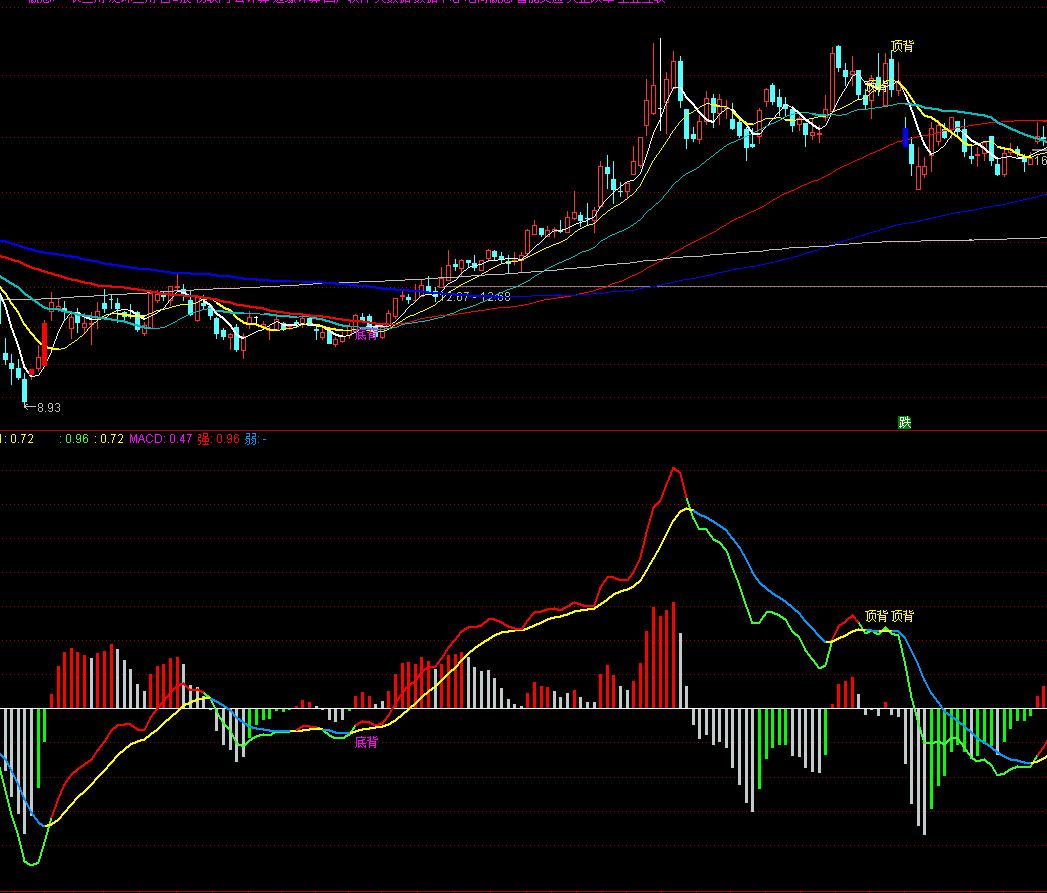Click the green 0.96 value in the indicator header
Screen dimensions: 1047x893
[77, 438]
